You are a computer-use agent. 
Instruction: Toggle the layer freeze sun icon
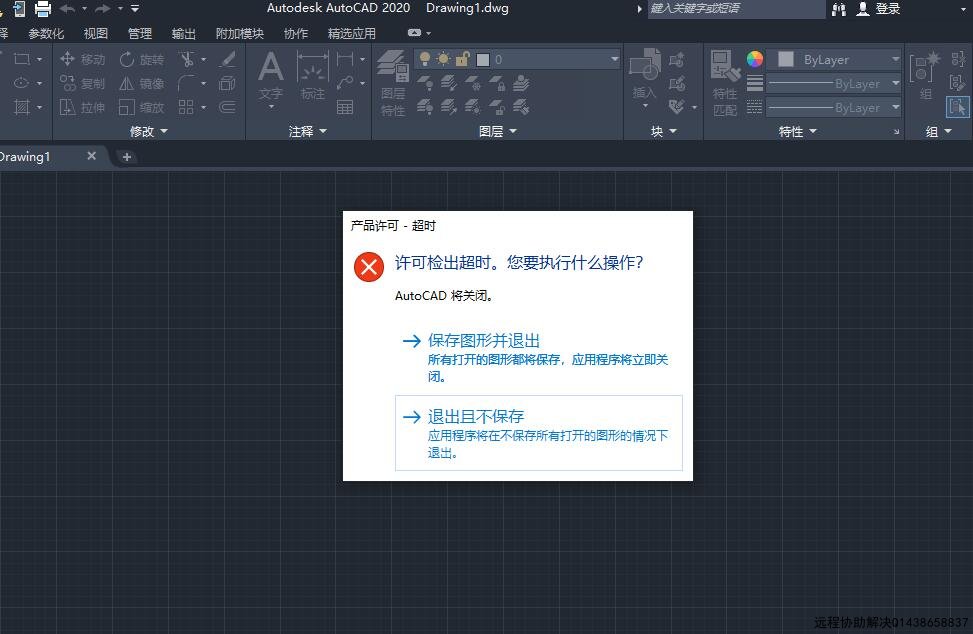click(443, 59)
